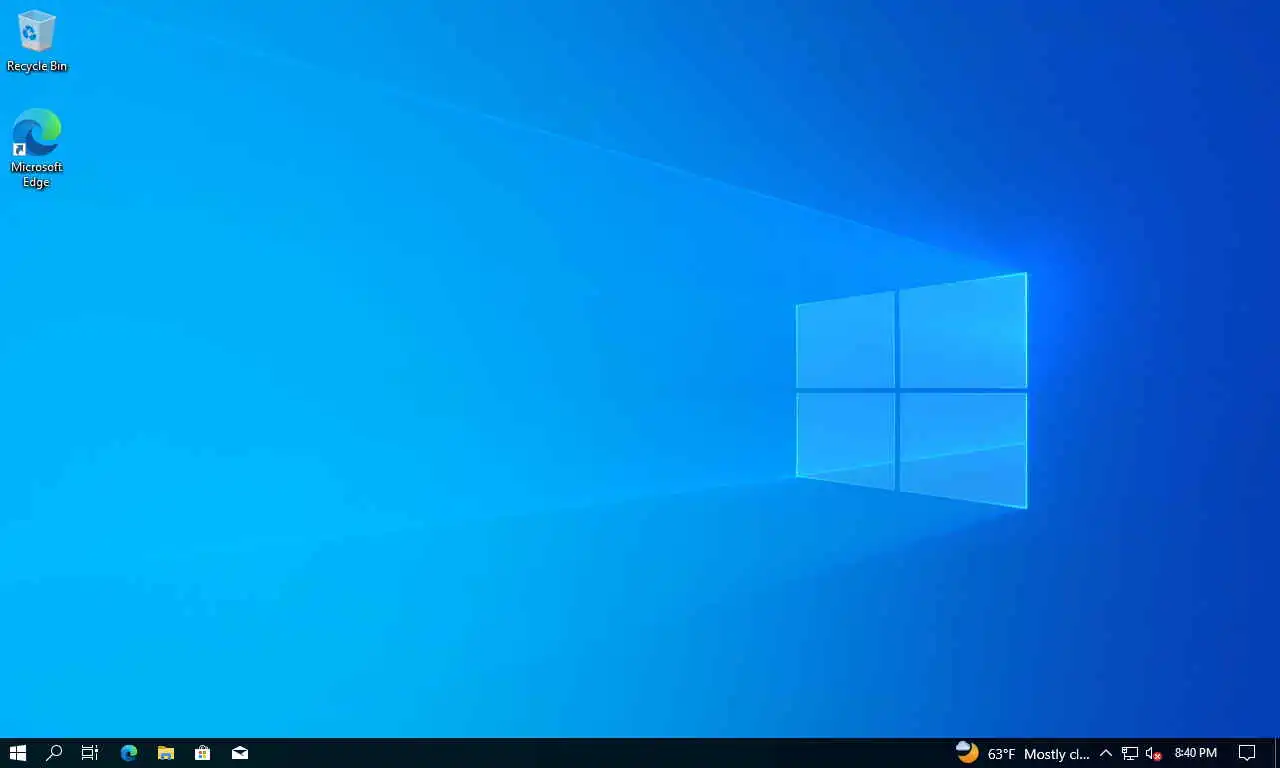Open Microsoft Store from the taskbar
The height and width of the screenshot is (768, 1280).
pos(203,753)
